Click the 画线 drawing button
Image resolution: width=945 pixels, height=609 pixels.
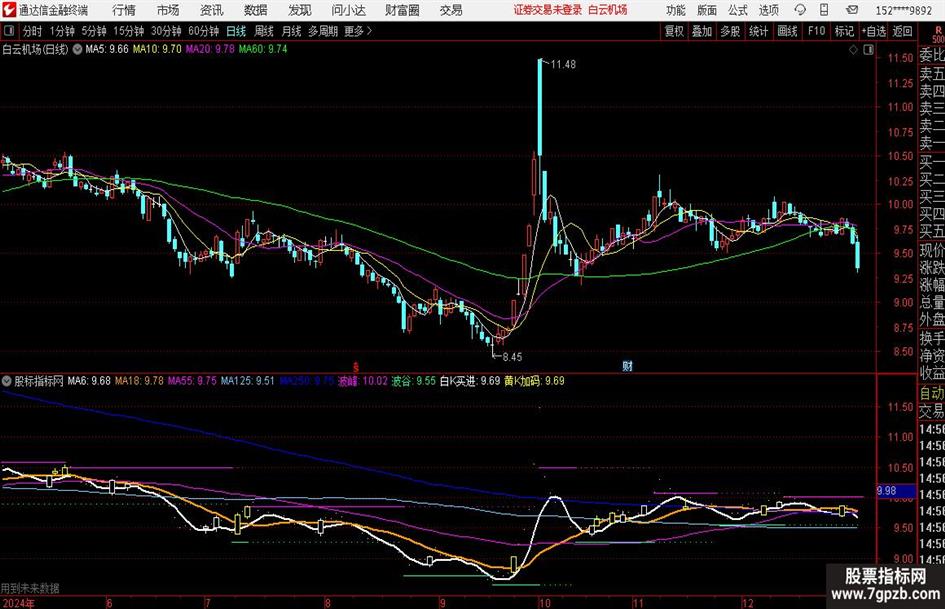[x=787, y=31]
